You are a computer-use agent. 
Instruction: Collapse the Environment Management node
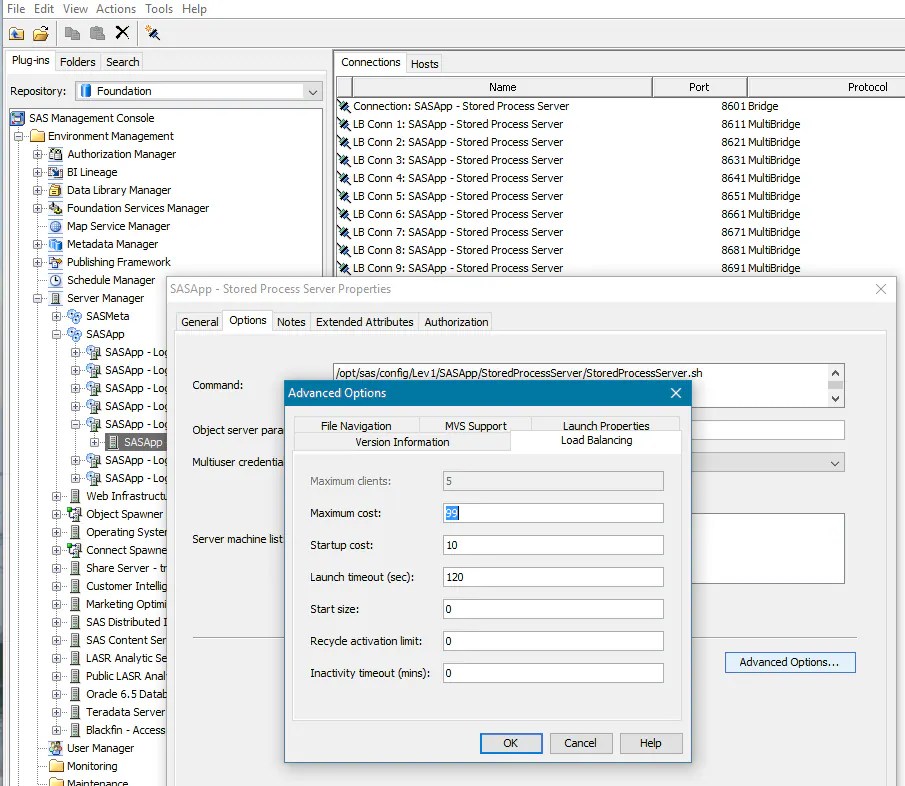[18, 136]
